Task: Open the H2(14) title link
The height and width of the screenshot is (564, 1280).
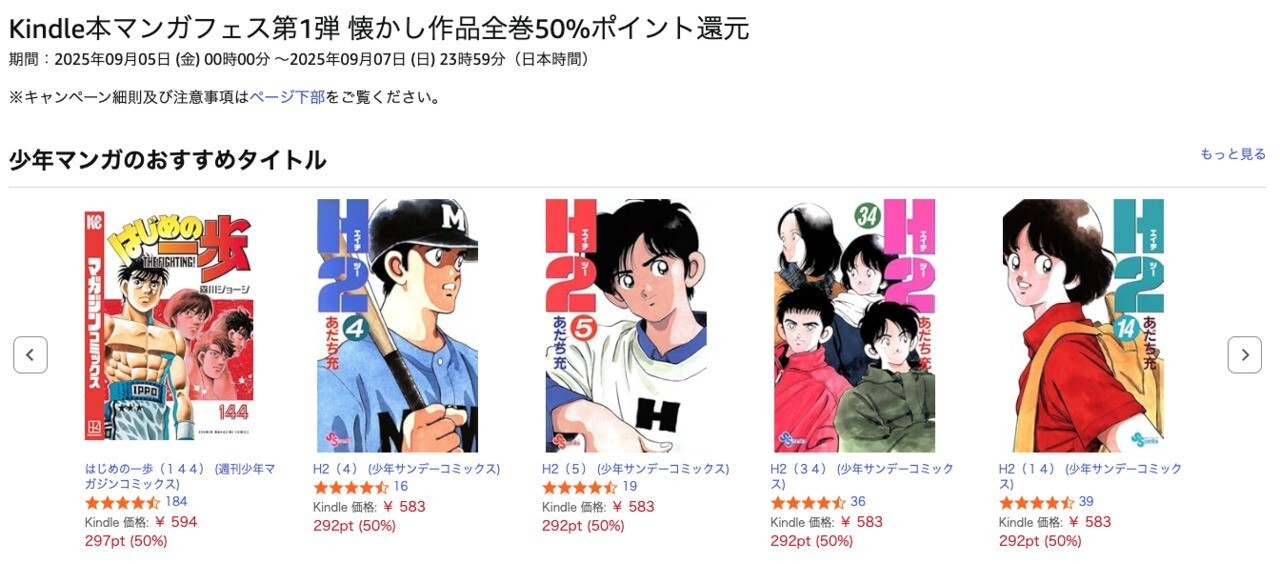Action: (x=1090, y=476)
